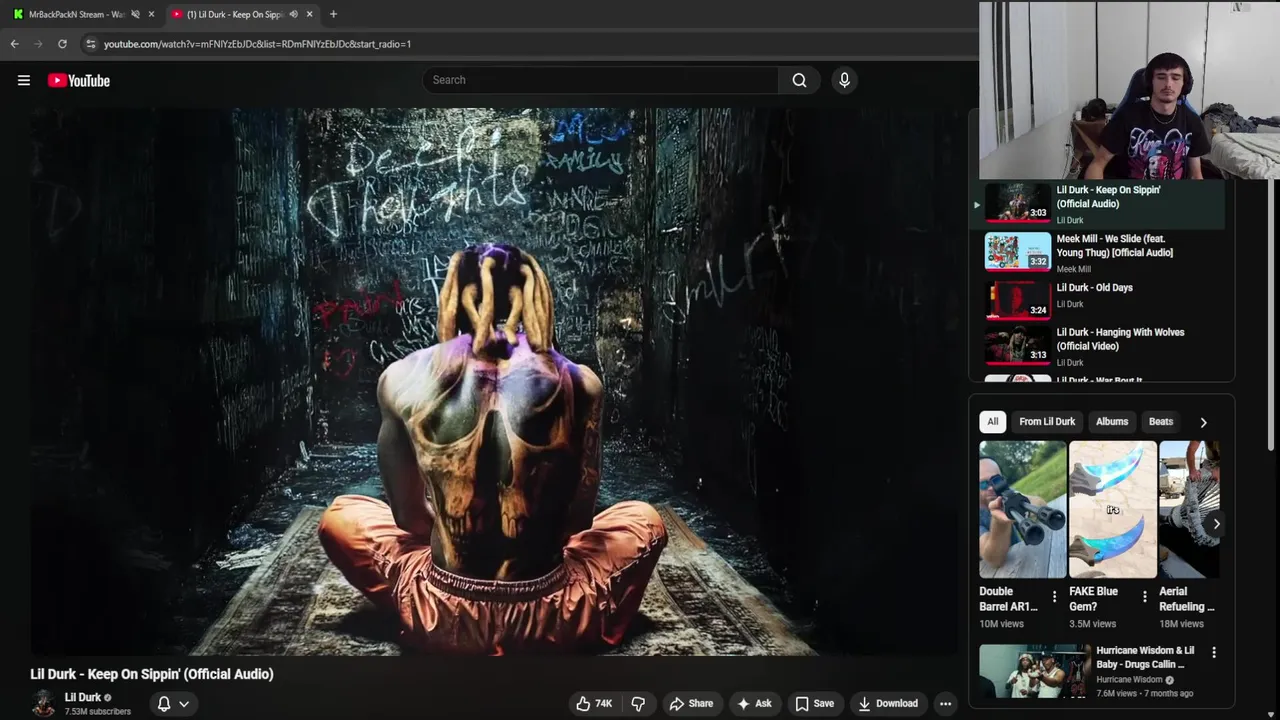Mute the Lil Durk tab speaker icon
Screen dimensions: 1280x720
(x=293, y=14)
